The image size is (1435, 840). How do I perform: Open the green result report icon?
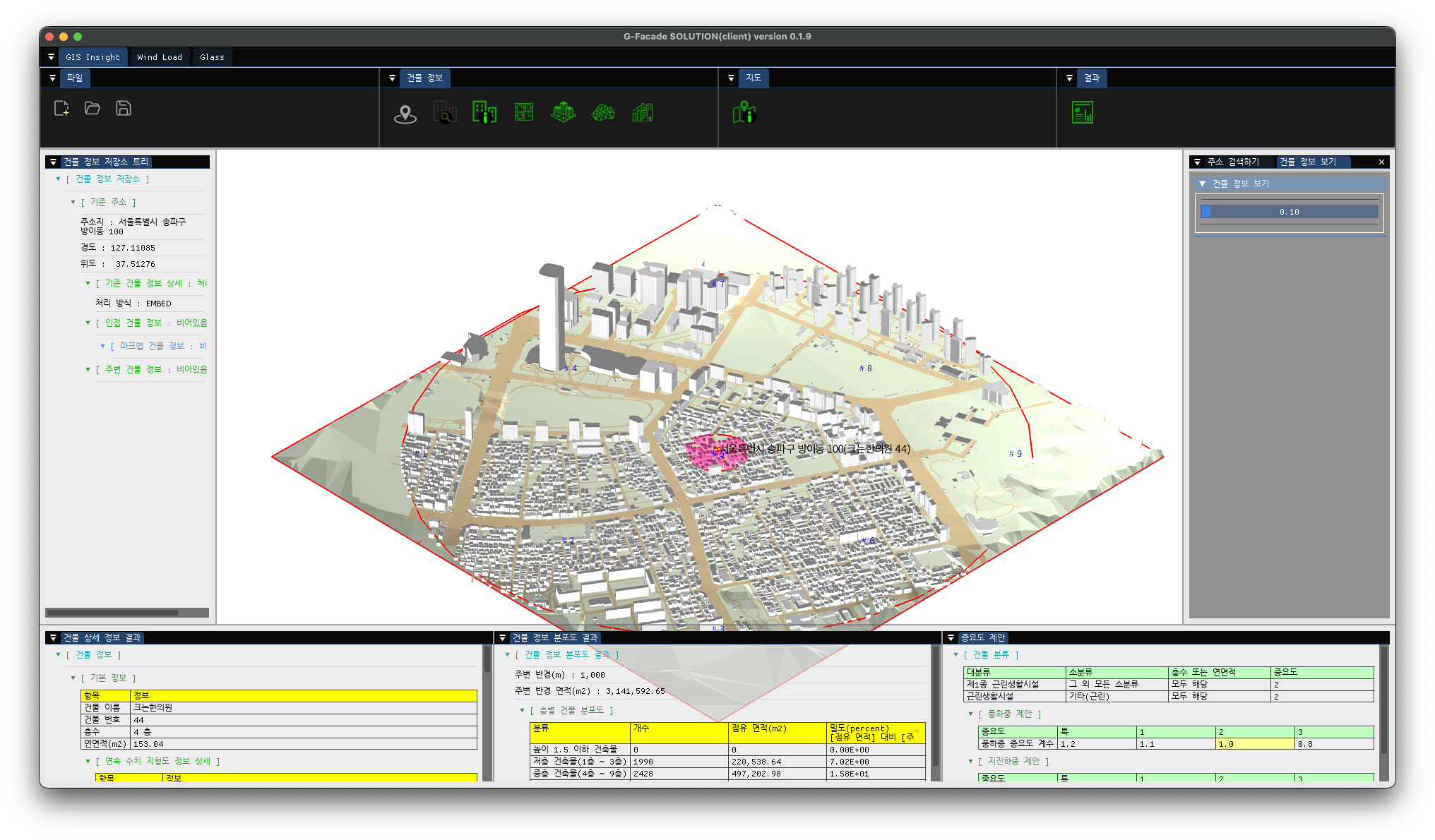click(x=1082, y=112)
